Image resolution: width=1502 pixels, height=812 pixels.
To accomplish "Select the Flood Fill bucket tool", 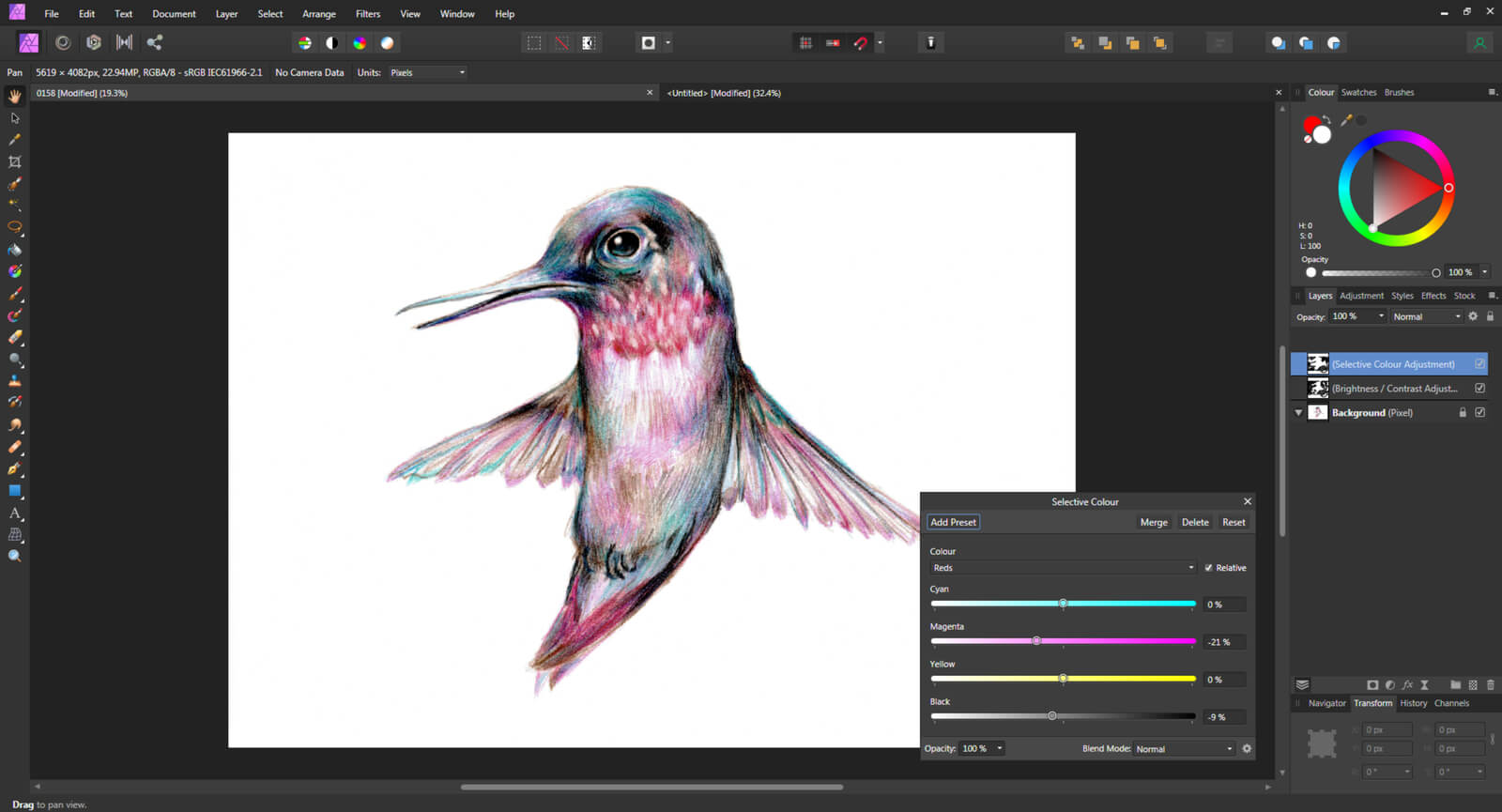I will pos(15,250).
